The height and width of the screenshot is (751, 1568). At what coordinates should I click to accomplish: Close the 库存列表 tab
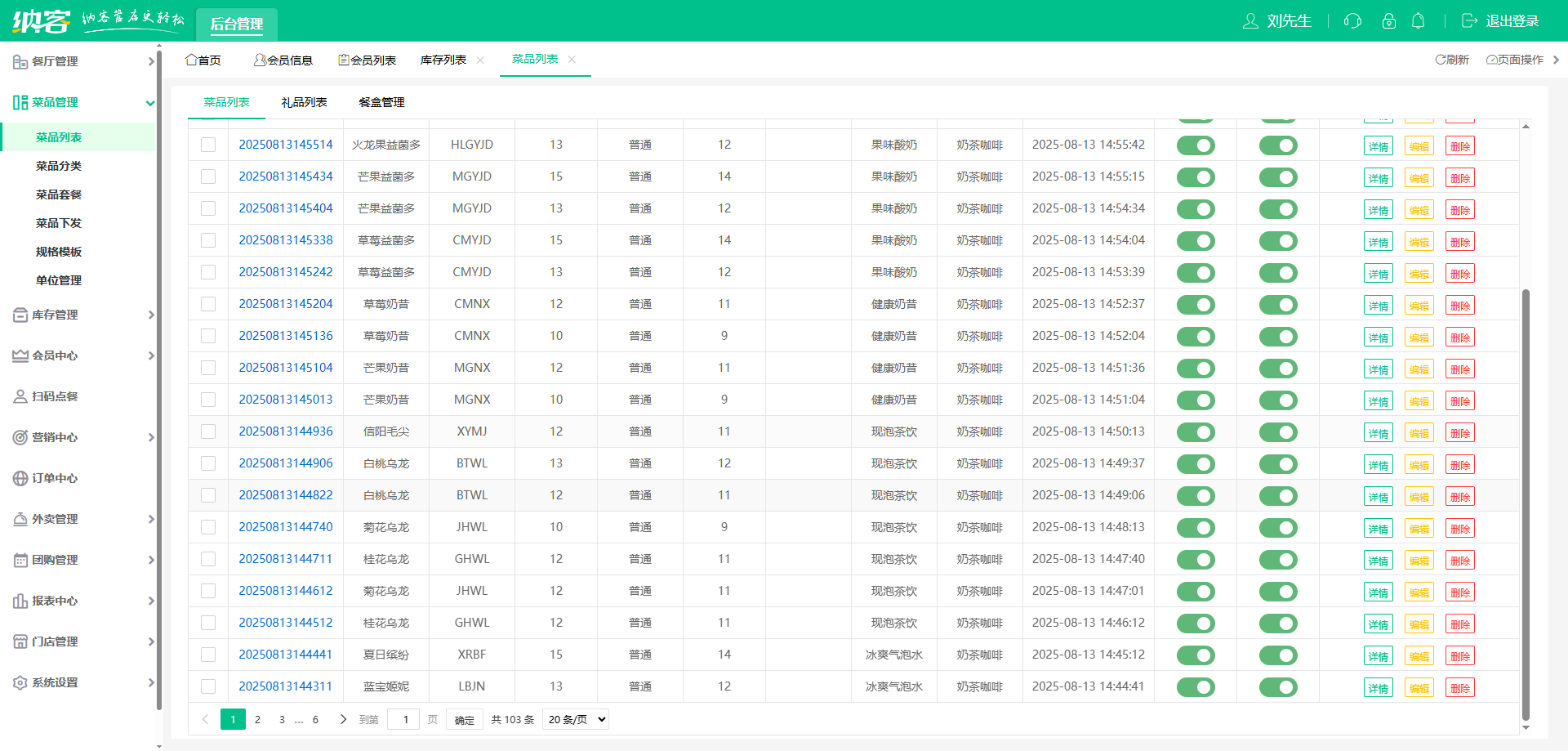(480, 60)
